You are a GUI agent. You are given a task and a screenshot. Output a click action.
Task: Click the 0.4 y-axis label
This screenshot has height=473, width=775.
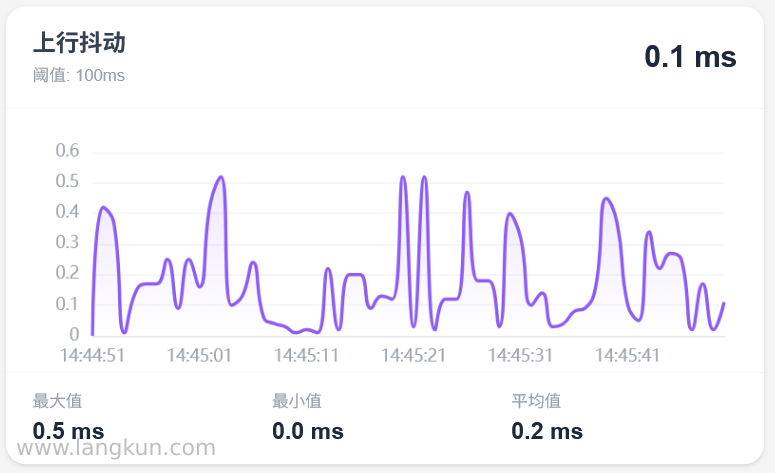pyautogui.click(x=67, y=212)
